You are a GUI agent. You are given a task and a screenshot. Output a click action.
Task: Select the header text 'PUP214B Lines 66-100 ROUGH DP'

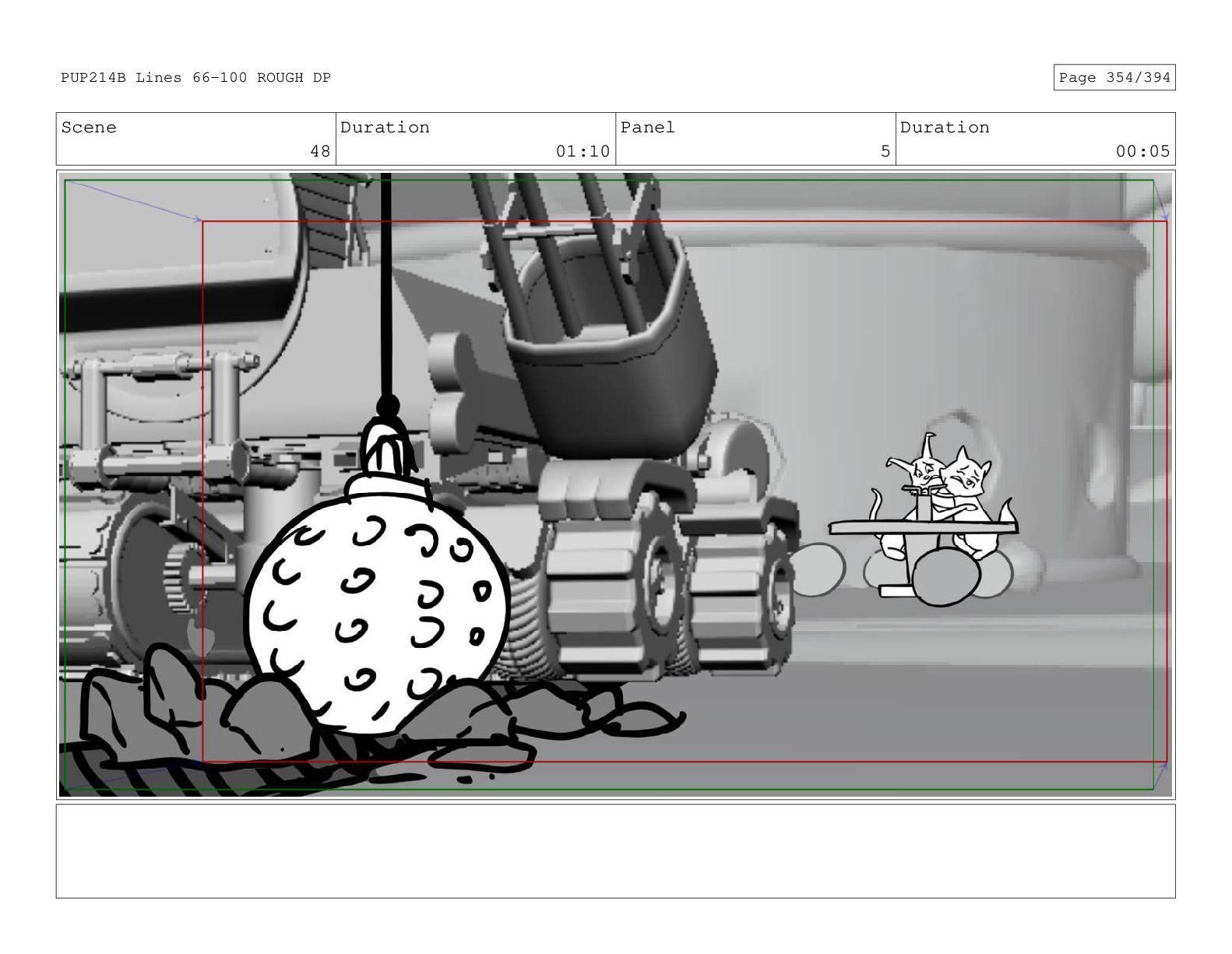coord(195,78)
